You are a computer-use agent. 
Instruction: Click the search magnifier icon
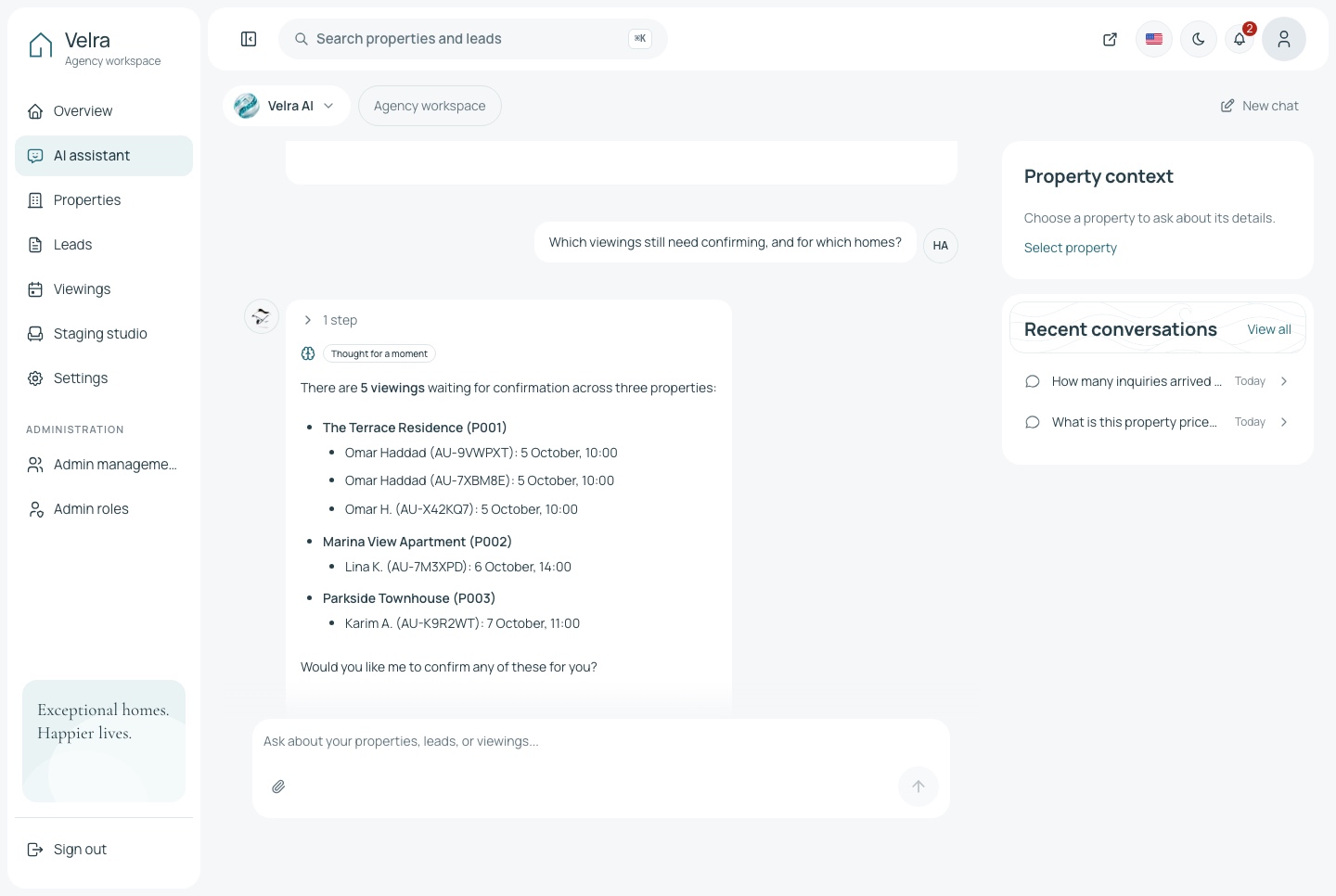302,39
